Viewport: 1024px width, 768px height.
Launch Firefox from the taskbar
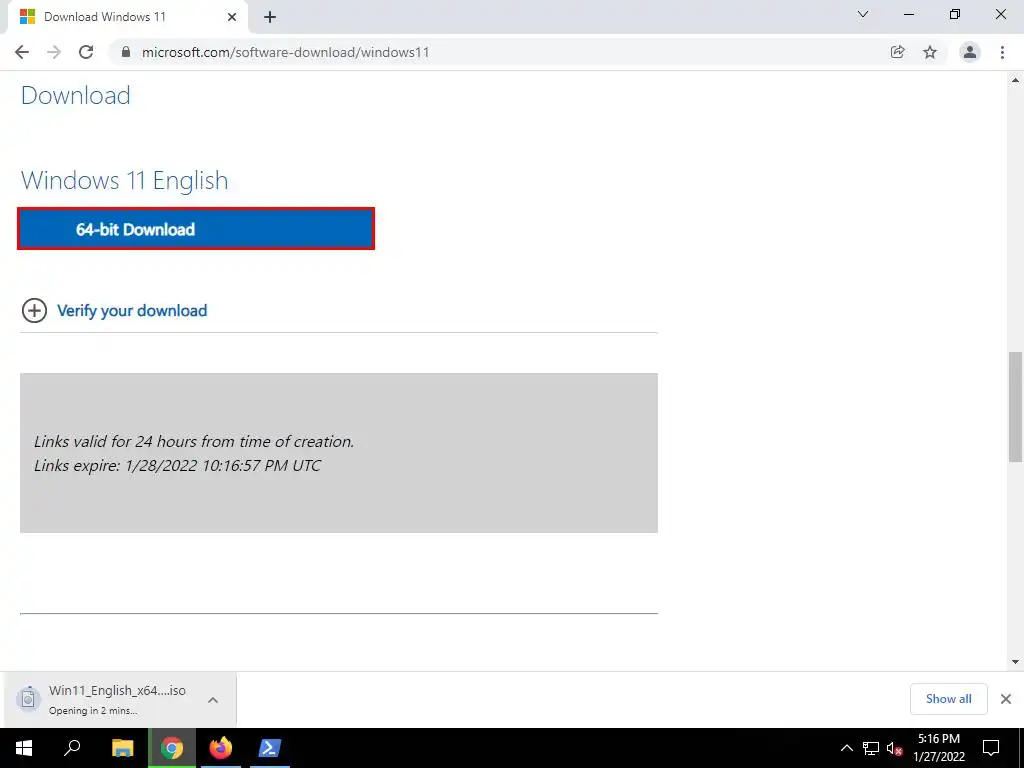221,748
